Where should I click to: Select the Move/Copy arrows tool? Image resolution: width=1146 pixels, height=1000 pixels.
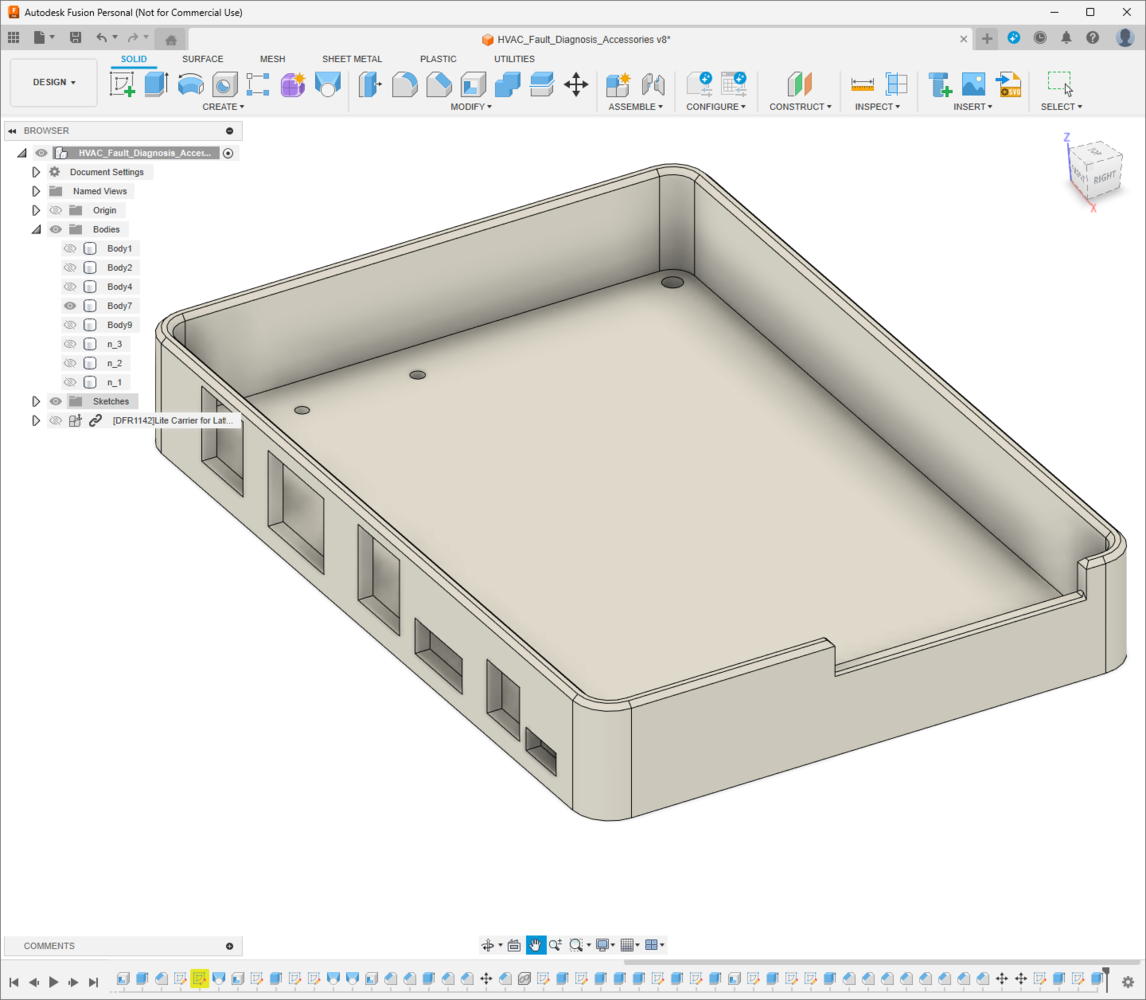click(576, 85)
